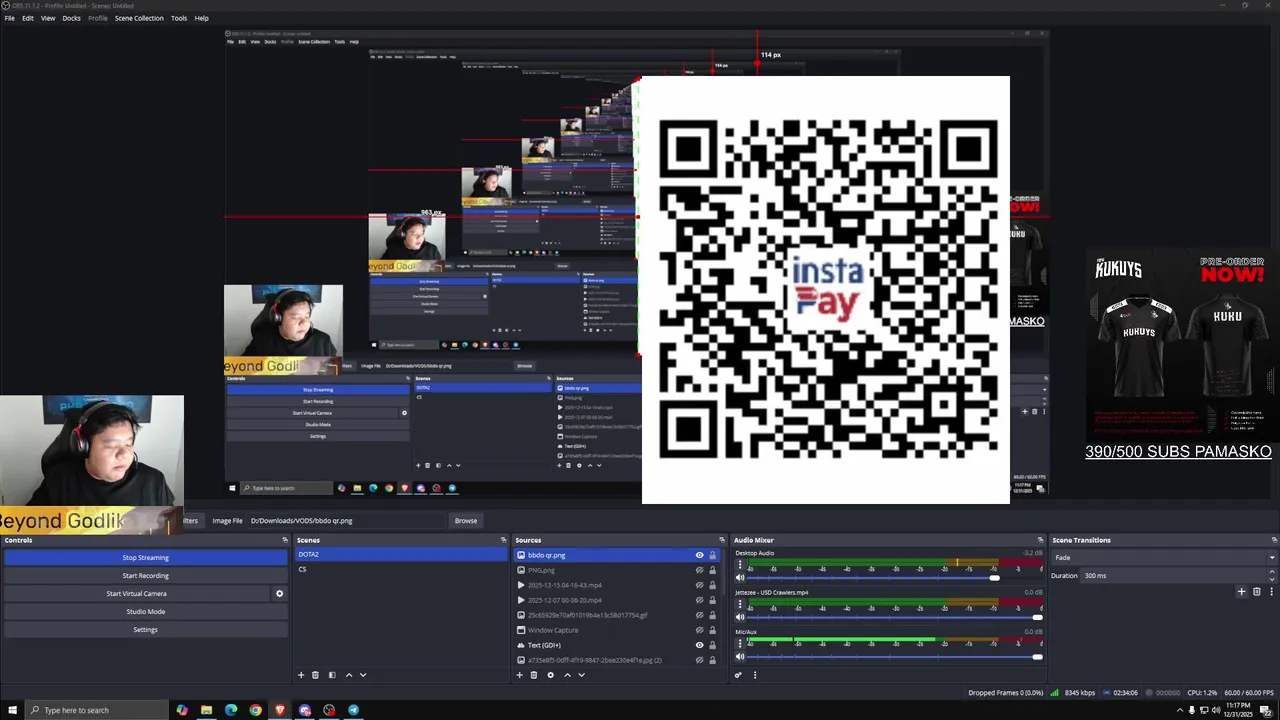Open Fade transition dropdown
The height and width of the screenshot is (720, 1280).
[x=1164, y=558]
